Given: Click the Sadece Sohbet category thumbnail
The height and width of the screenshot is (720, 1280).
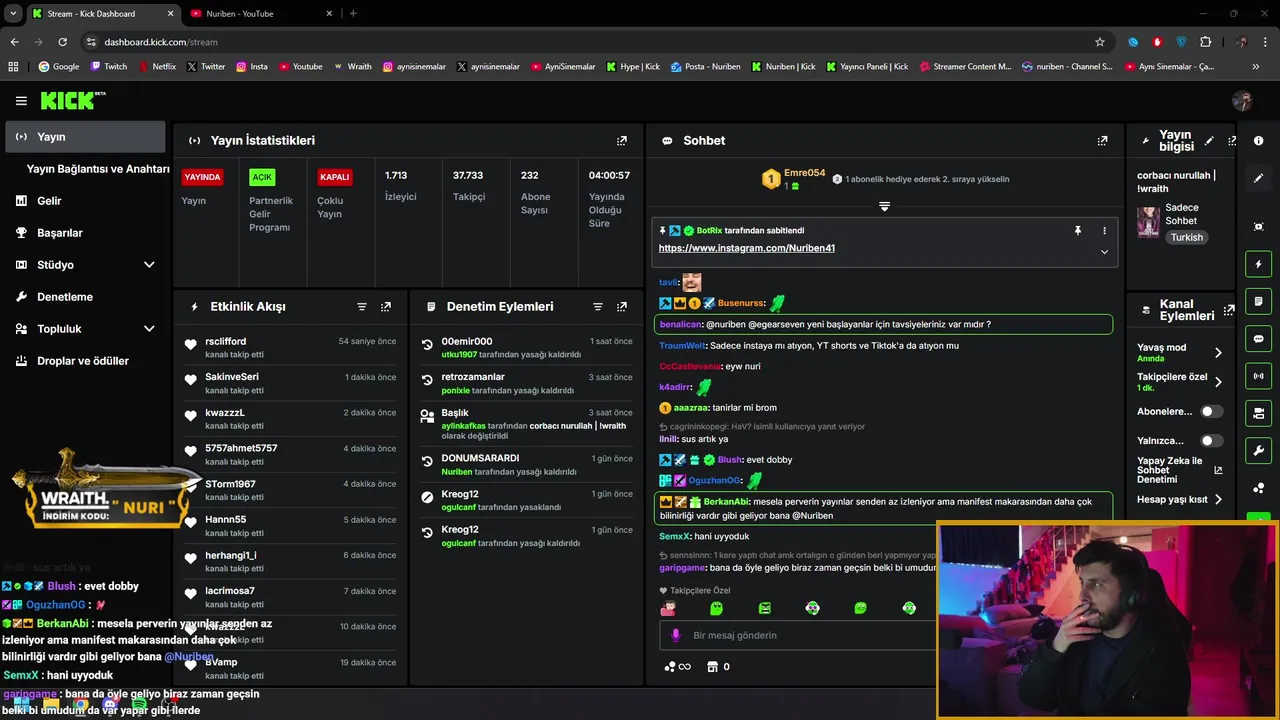Looking at the screenshot, I should [x=1148, y=222].
